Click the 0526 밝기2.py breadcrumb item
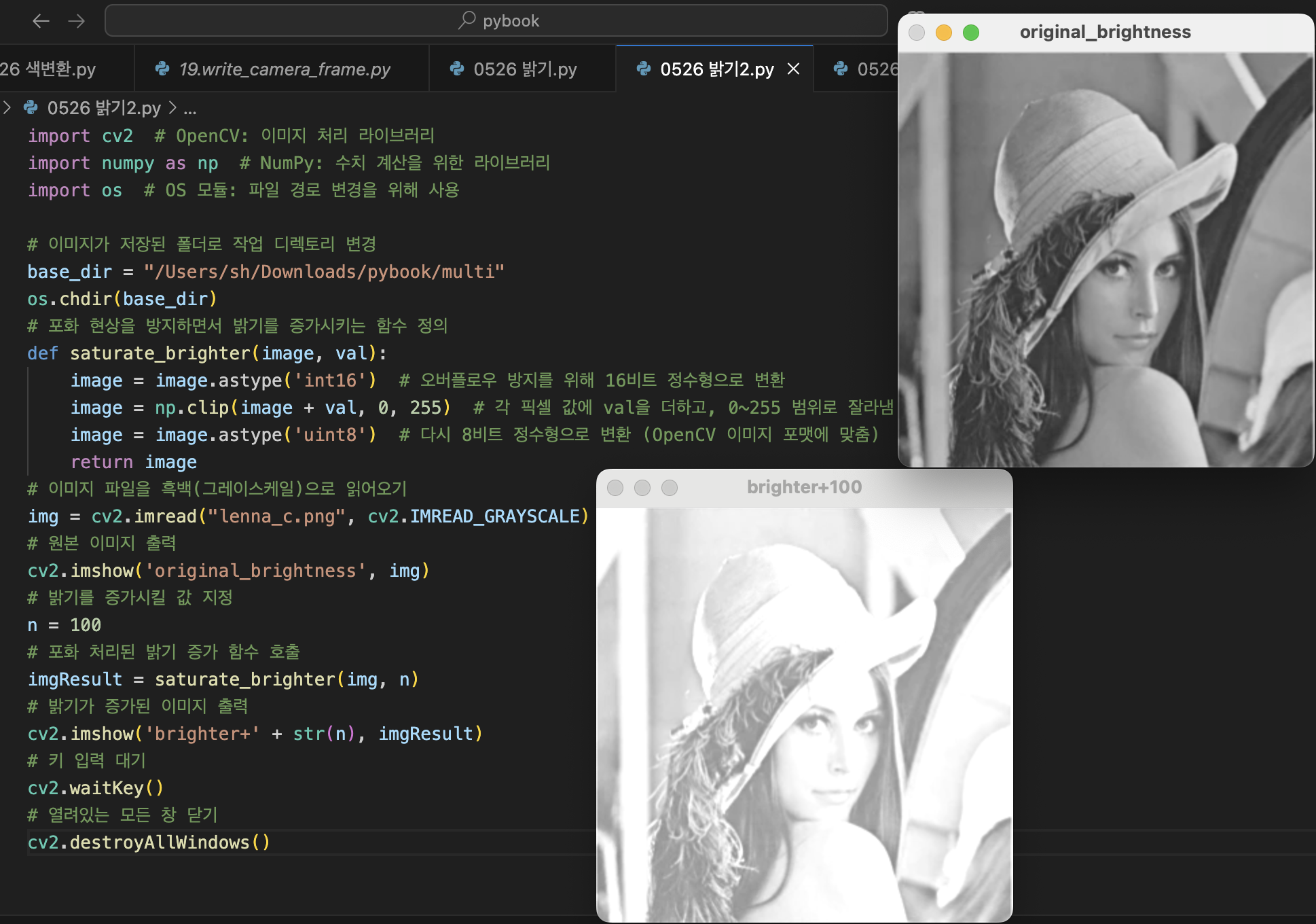Screen dimensions: 1316x924 click(104, 108)
